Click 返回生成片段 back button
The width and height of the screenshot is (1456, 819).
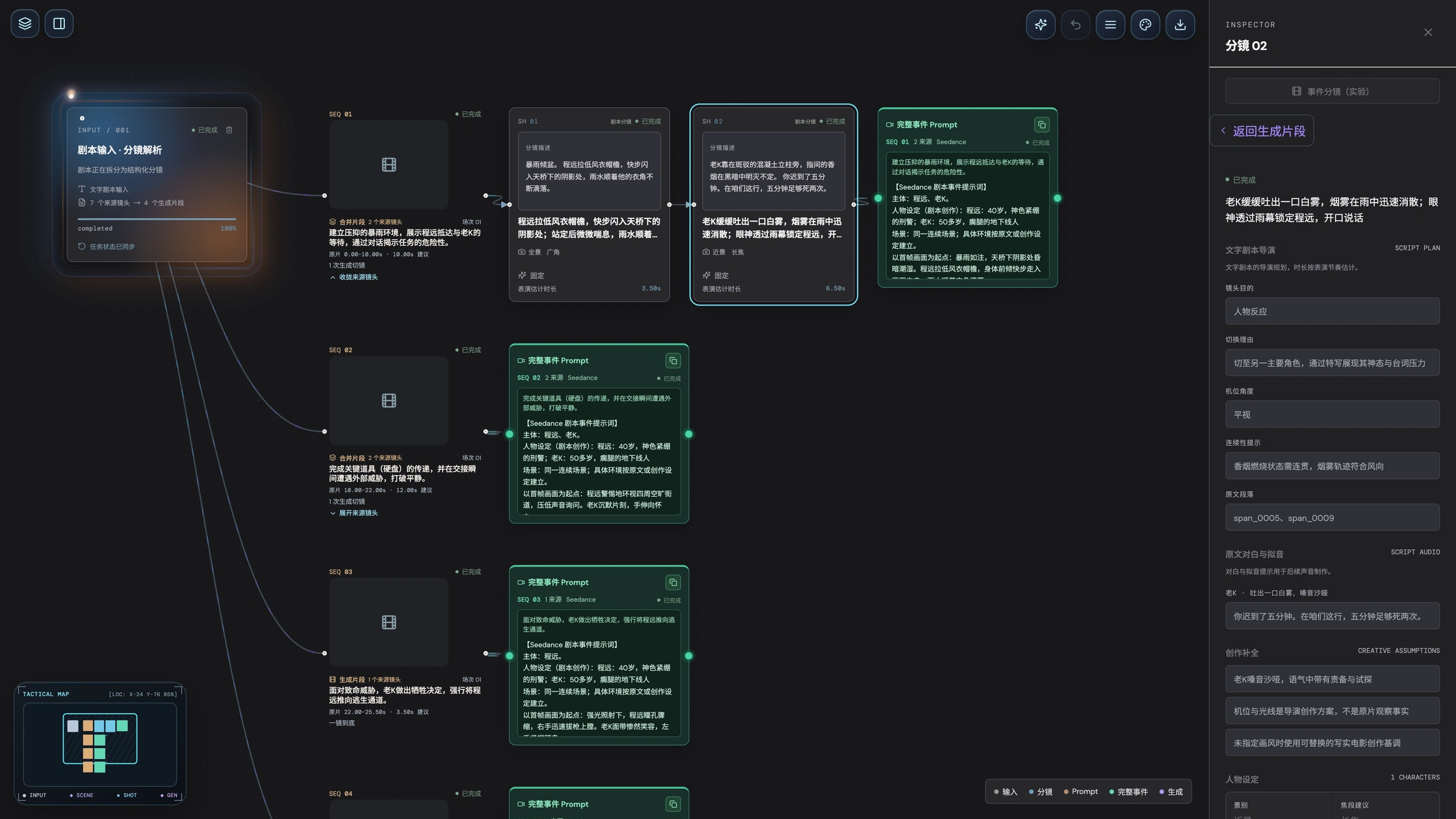1262,131
